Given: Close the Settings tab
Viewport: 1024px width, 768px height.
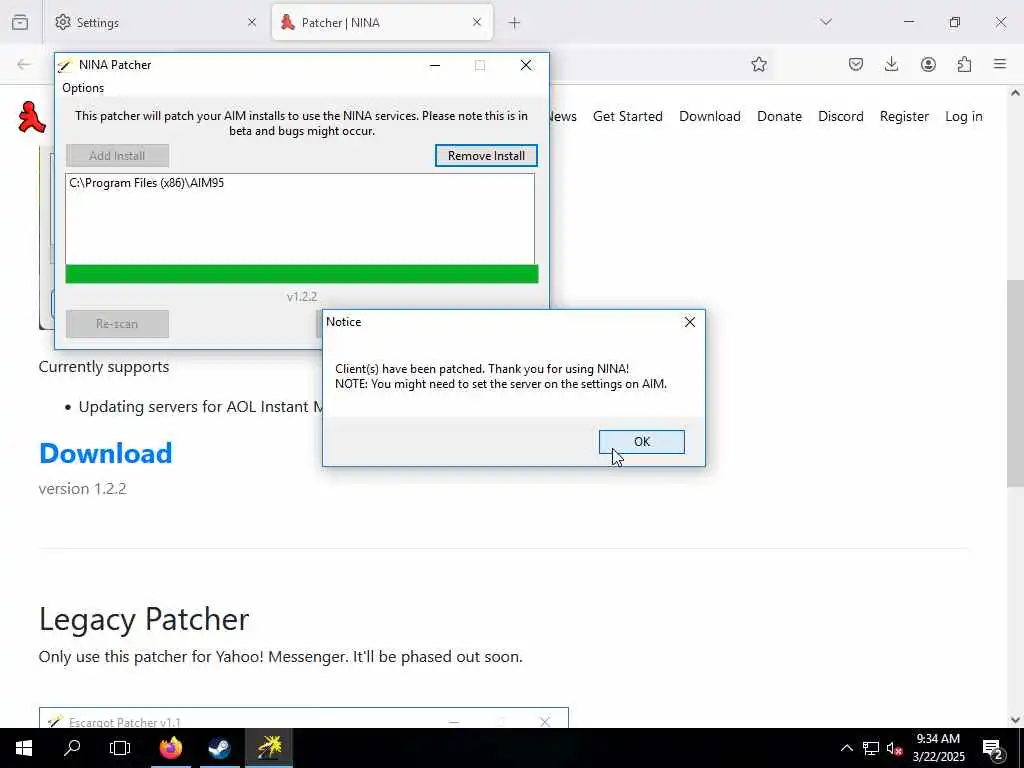Looking at the screenshot, I should click(x=252, y=23).
